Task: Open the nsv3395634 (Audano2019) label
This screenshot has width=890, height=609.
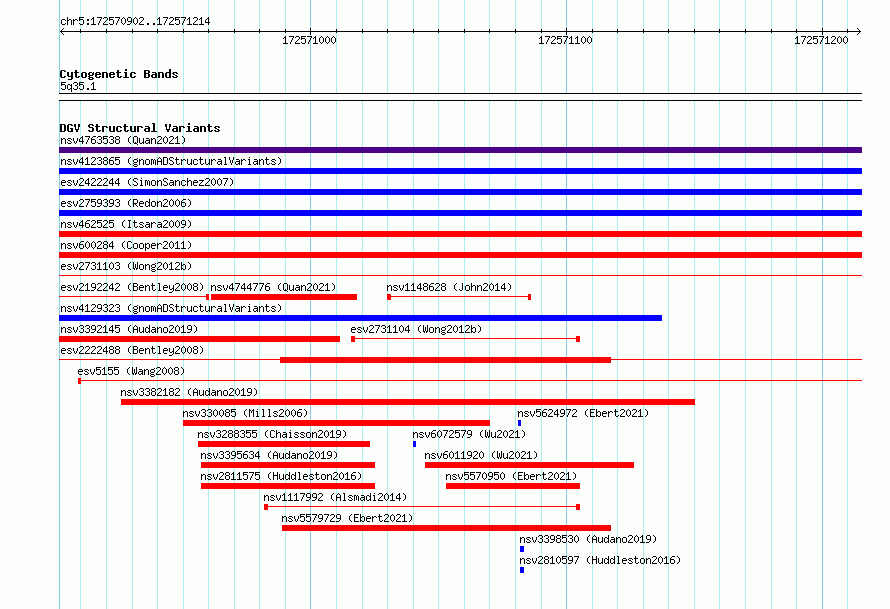Action: pos(269,455)
